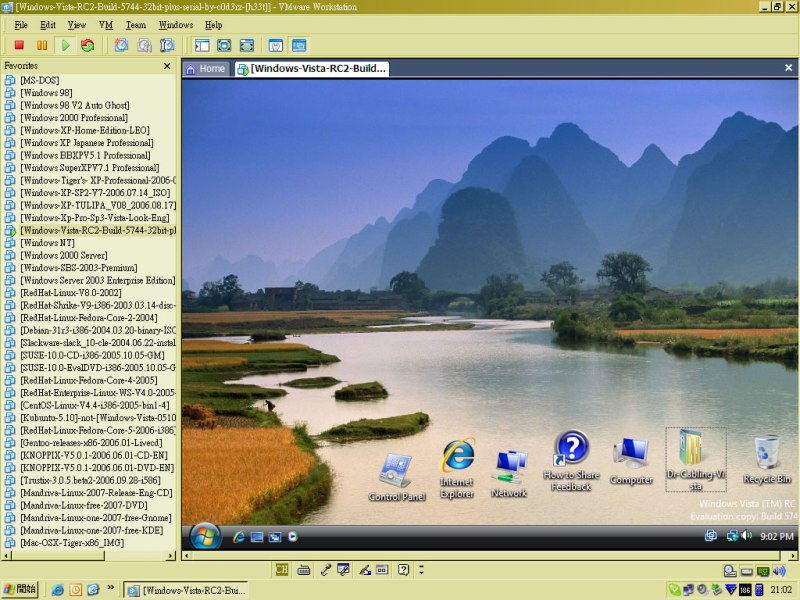This screenshot has height=600, width=800.
Task: Click the Internet Explorer desktop icon in Vista
Action: click(x=457, y=468)
